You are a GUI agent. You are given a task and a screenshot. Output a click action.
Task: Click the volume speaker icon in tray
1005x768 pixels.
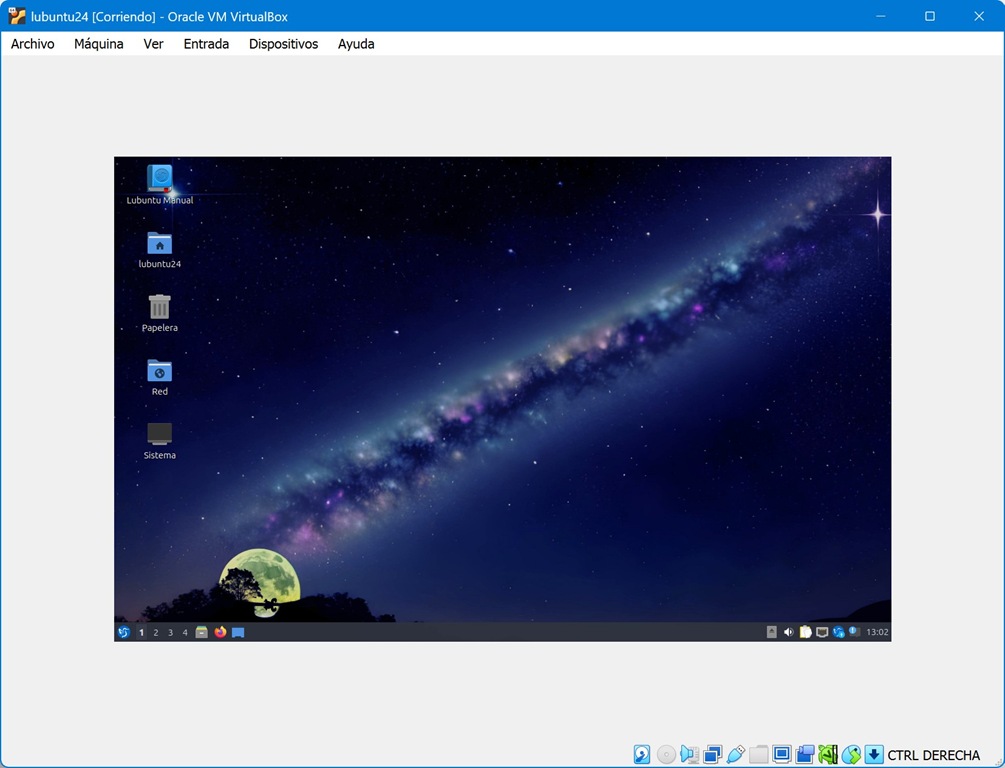click(x=788, y=632)
